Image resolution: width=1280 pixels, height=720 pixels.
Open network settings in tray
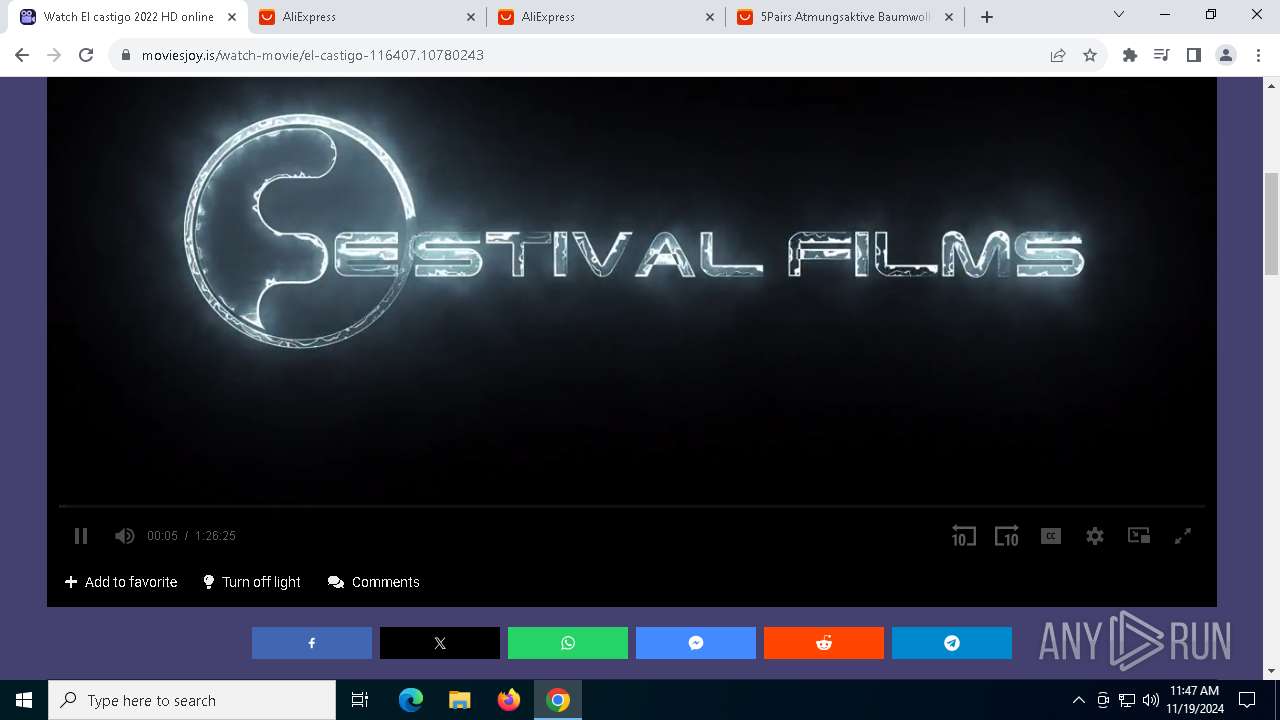1127,700
